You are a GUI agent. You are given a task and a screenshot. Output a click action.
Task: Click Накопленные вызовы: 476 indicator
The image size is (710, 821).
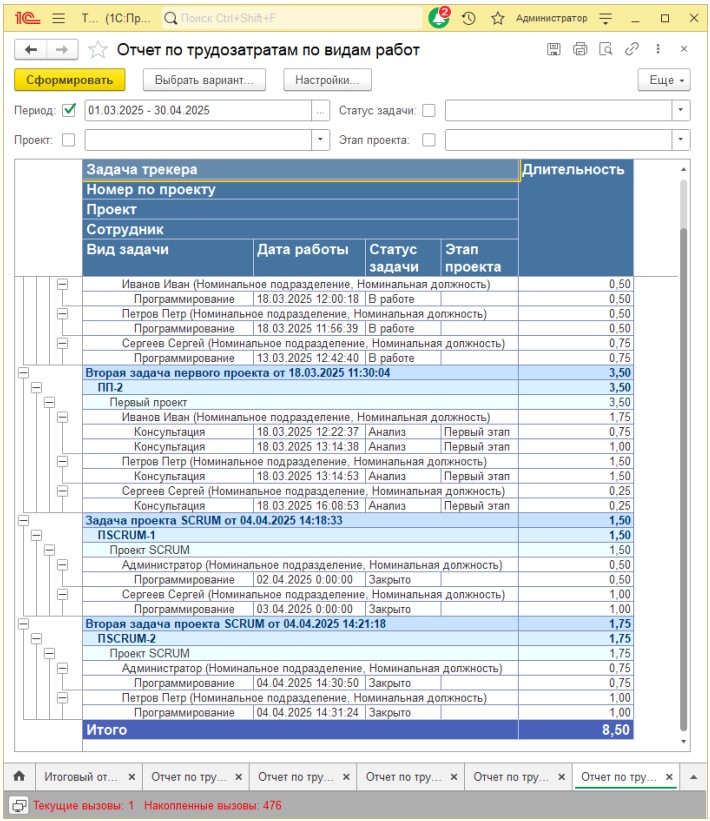[x=213, y=805]
